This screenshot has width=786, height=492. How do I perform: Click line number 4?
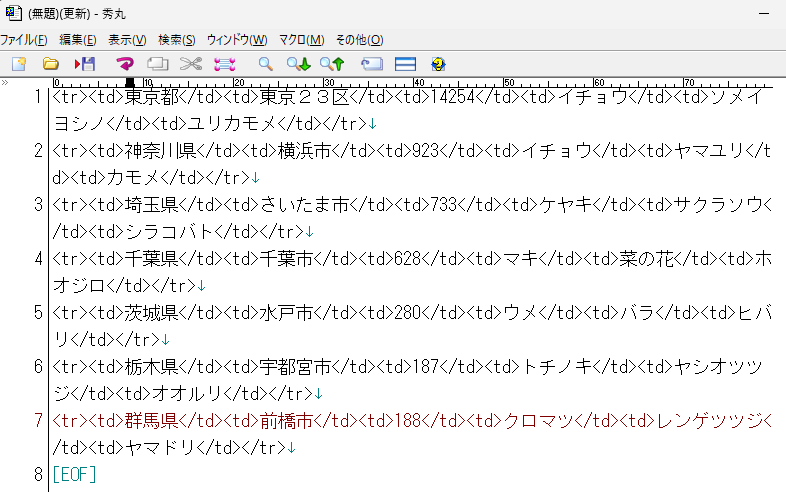[39, 259]
